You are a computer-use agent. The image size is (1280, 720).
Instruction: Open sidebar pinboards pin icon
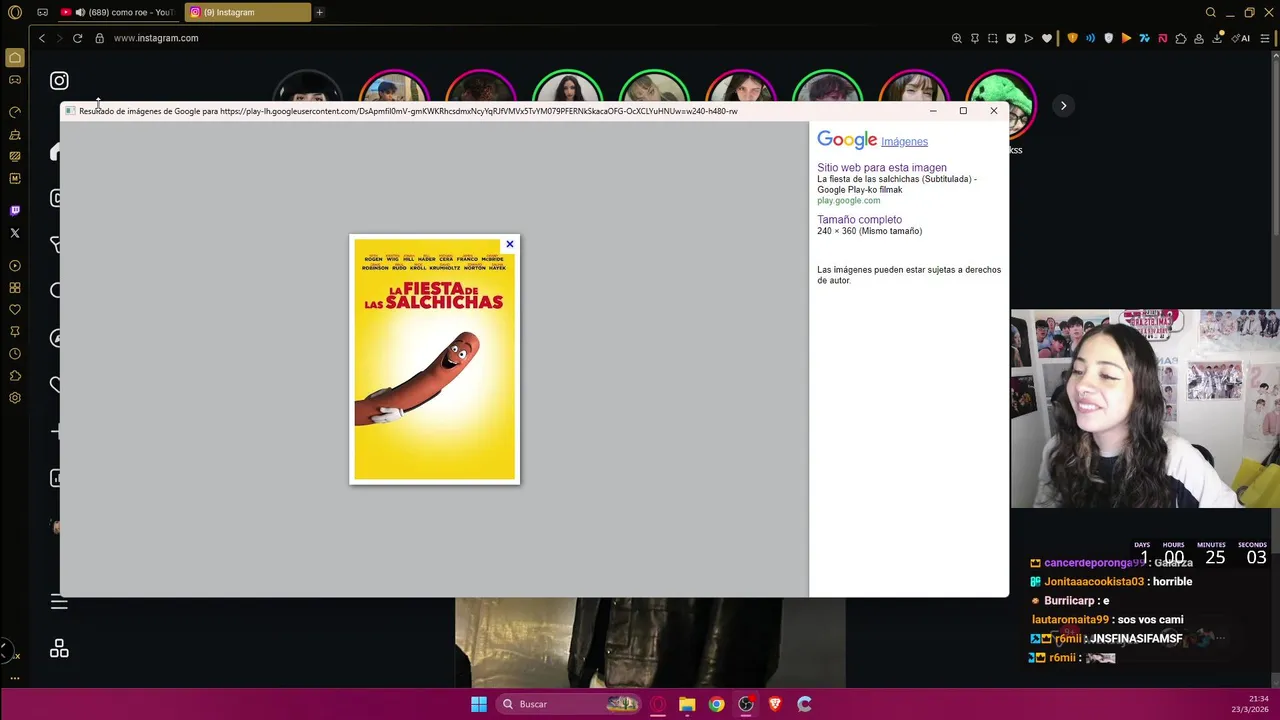15,332
